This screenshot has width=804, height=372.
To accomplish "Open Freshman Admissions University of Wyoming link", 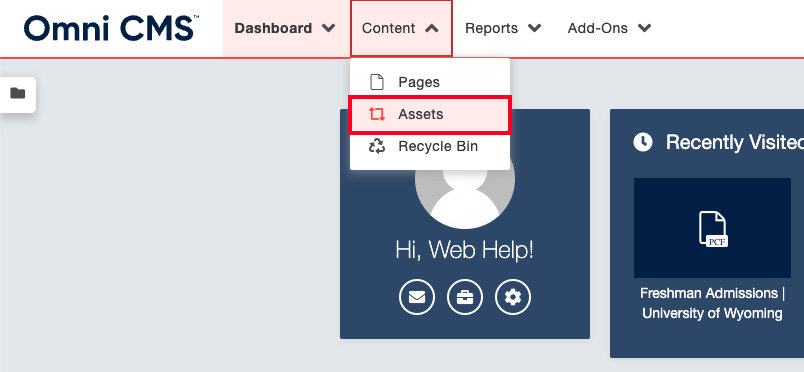I will pyautogui.click(x=712, y=303).
